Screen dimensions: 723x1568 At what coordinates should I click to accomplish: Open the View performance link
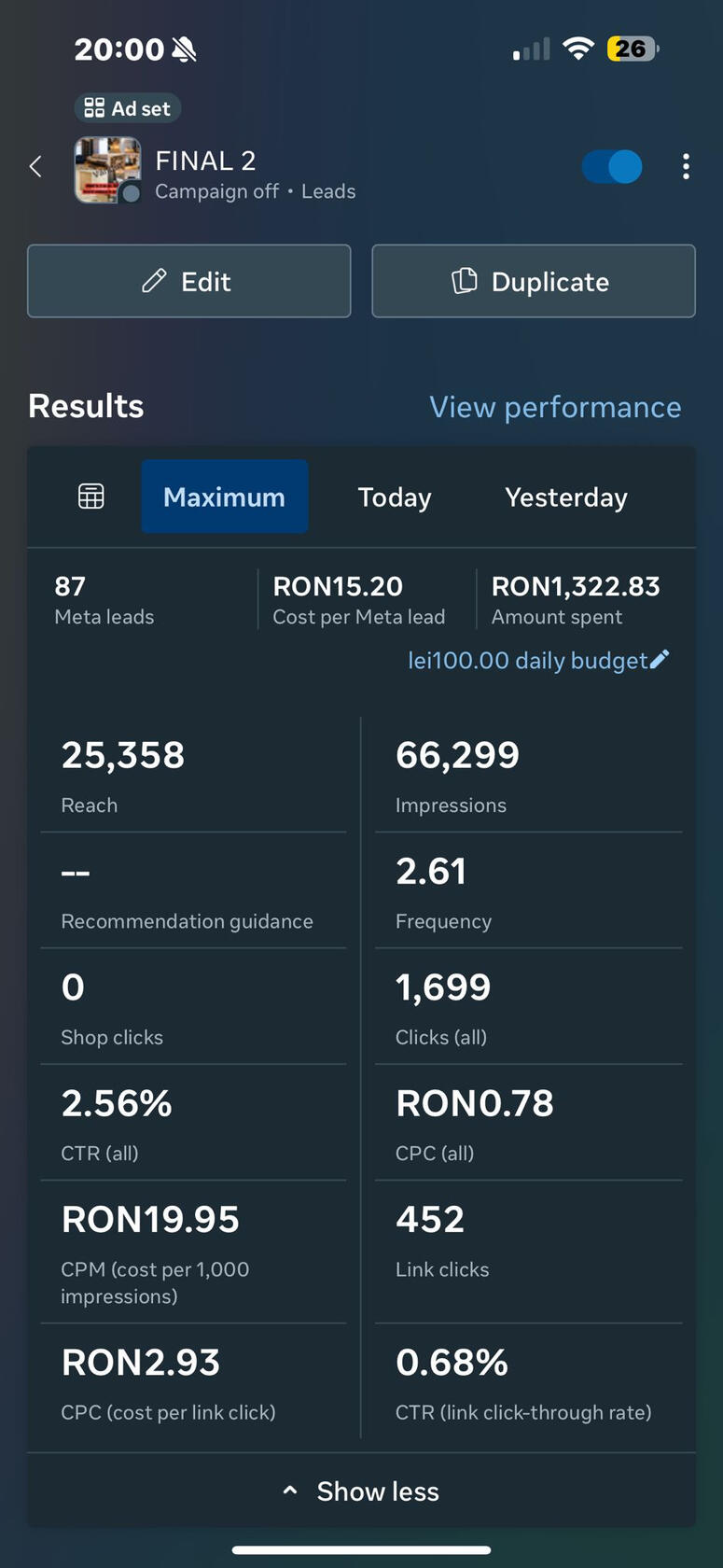pos(555,407)
